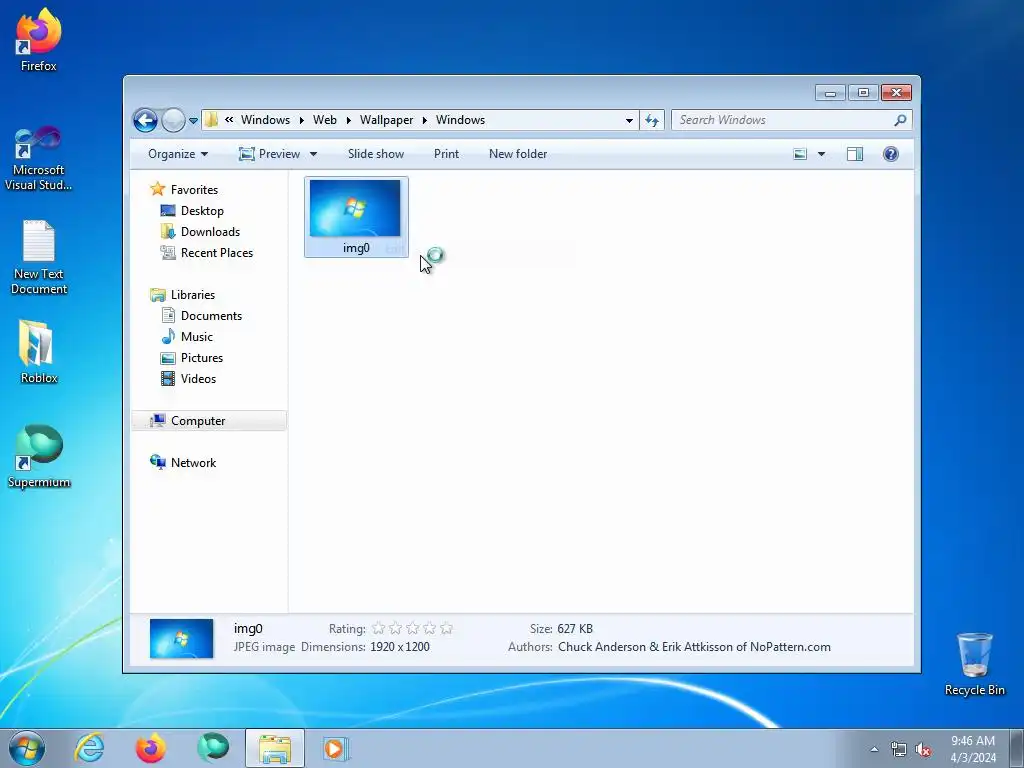Select Recycle Bin on desktop
Image resolution: width=1024 pixels, height=768 pixels.
click(x=974, y=665)
